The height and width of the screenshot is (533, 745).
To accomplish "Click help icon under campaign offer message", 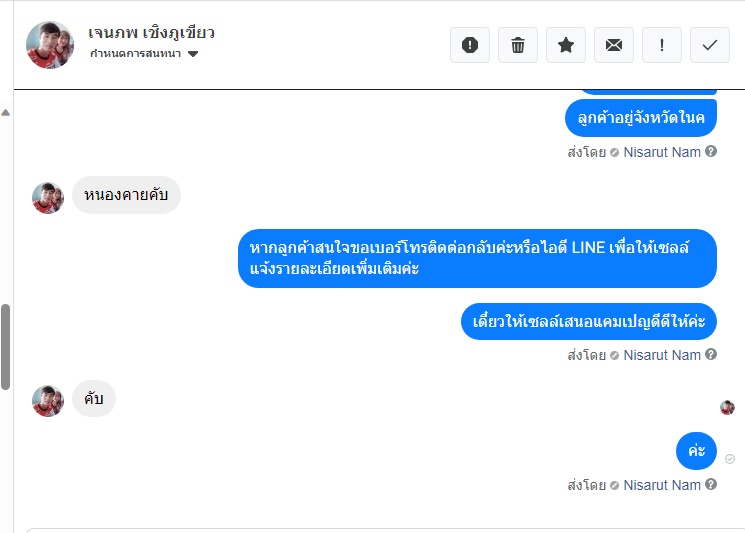I will click(x=711, y=354).
